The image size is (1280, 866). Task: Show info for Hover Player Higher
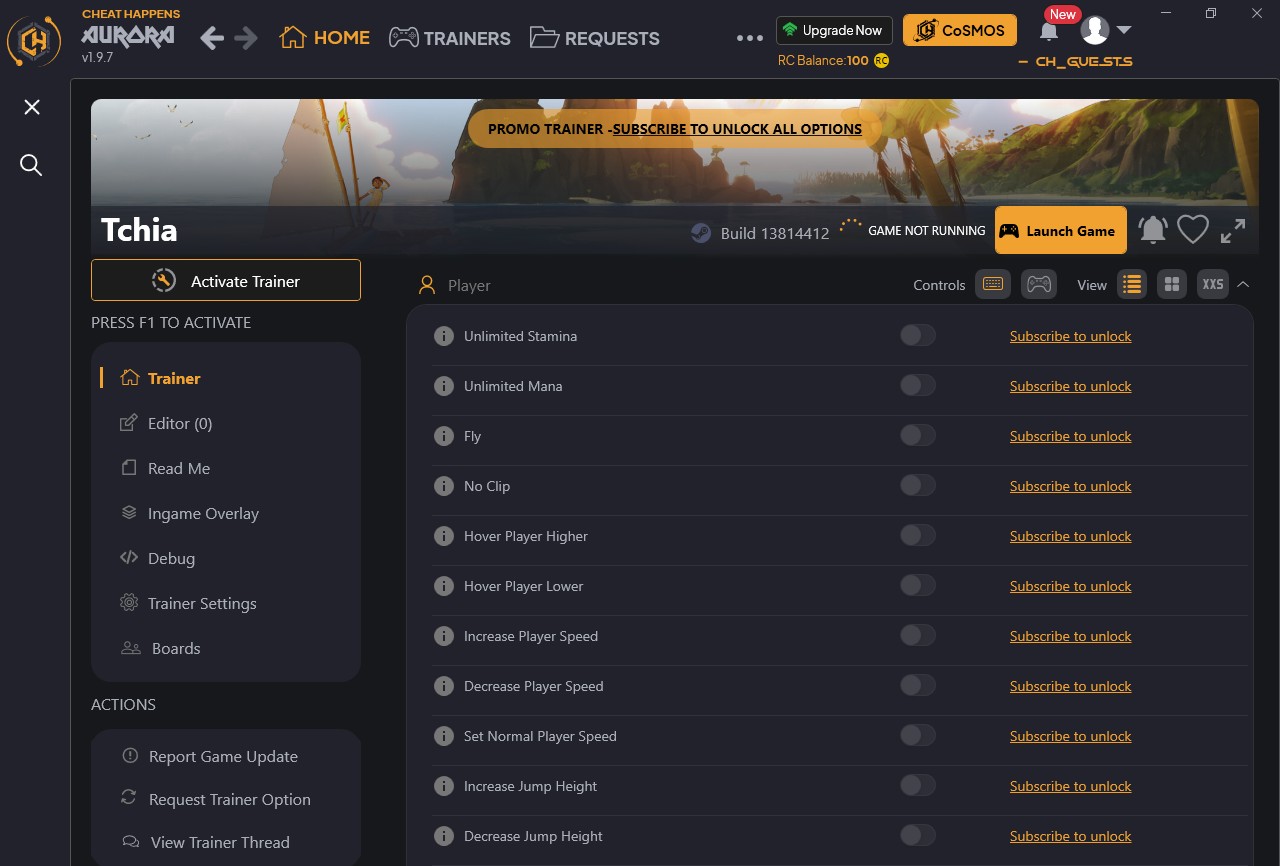(444, 536)
